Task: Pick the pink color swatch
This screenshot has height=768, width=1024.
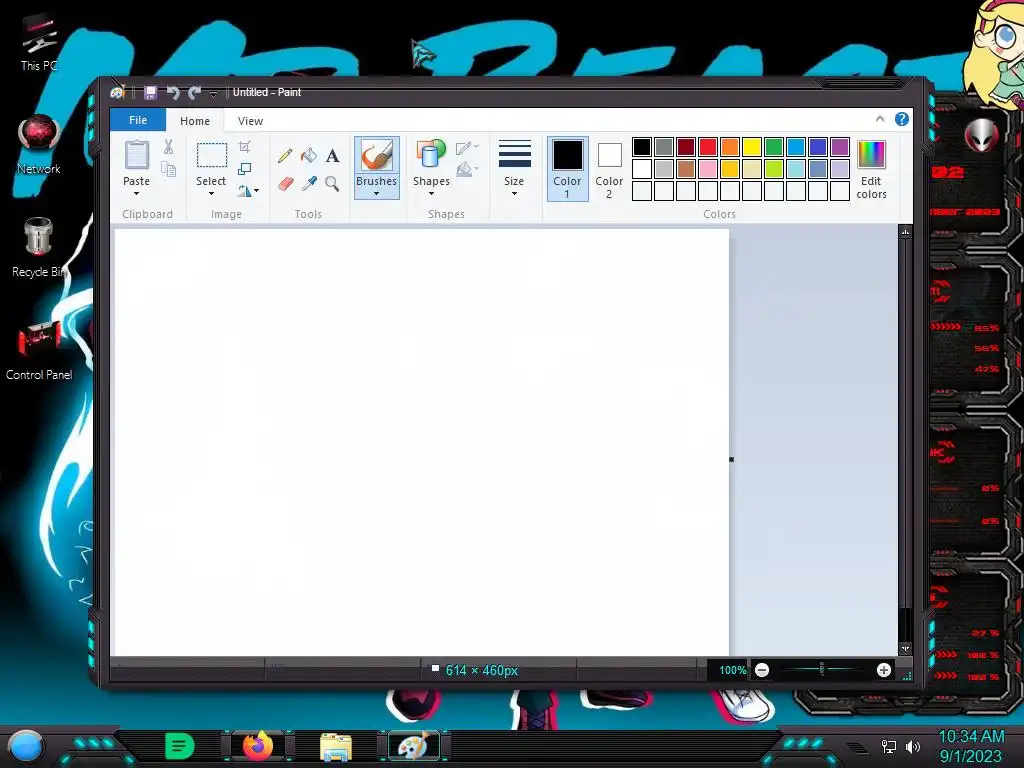Action: coord(708,169)
